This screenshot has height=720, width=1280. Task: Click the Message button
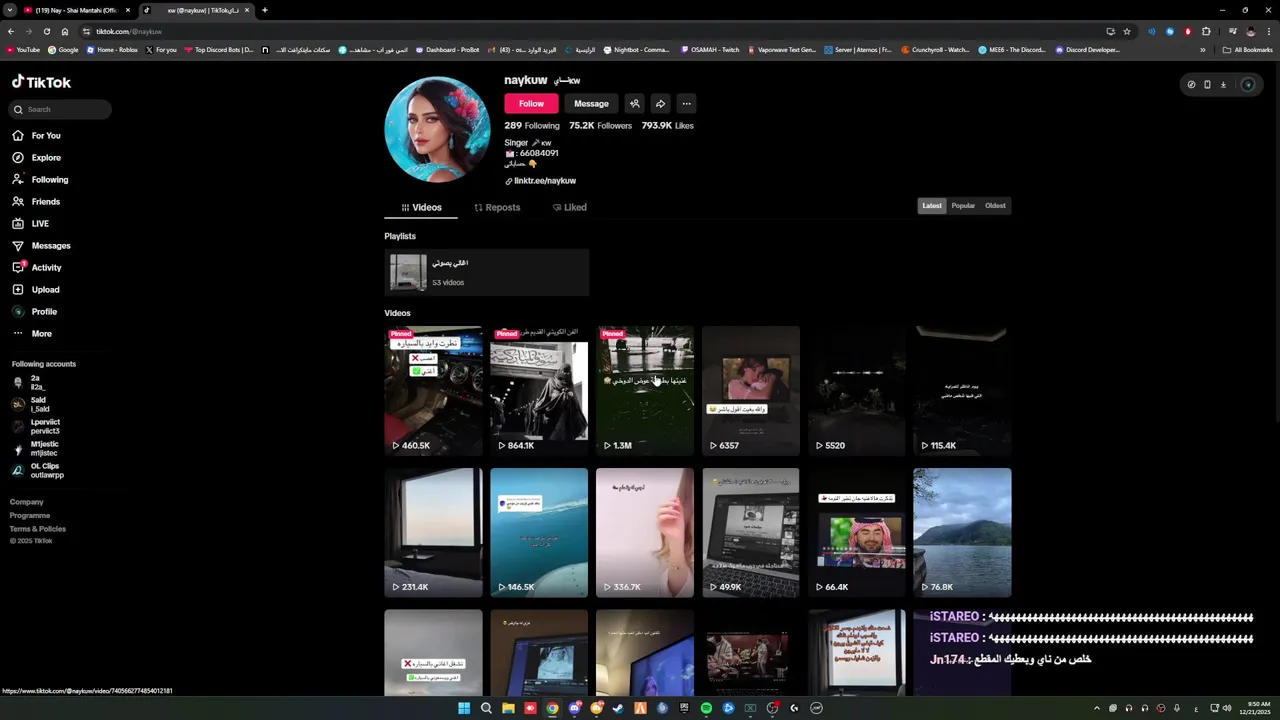click(x=591, y=104)
